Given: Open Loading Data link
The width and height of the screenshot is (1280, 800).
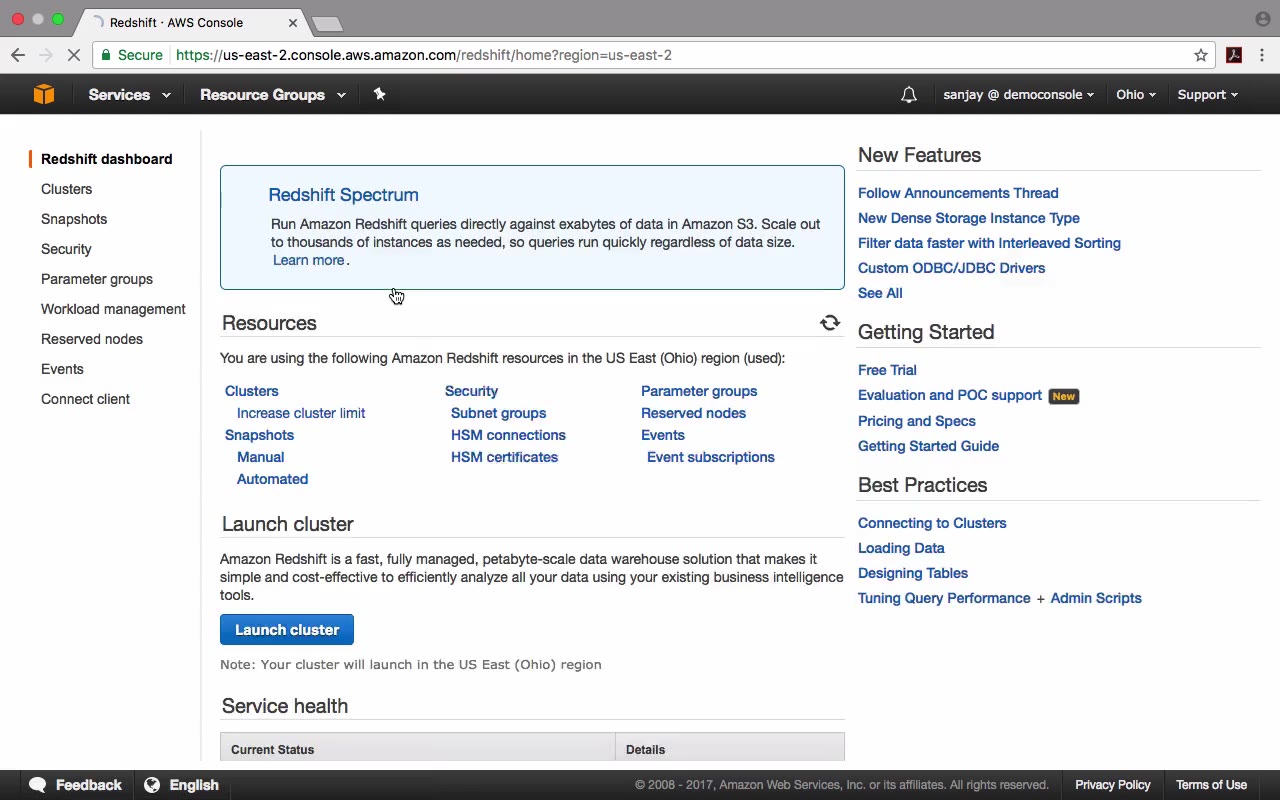Looking at the screenshot, I should coord(901,548).
